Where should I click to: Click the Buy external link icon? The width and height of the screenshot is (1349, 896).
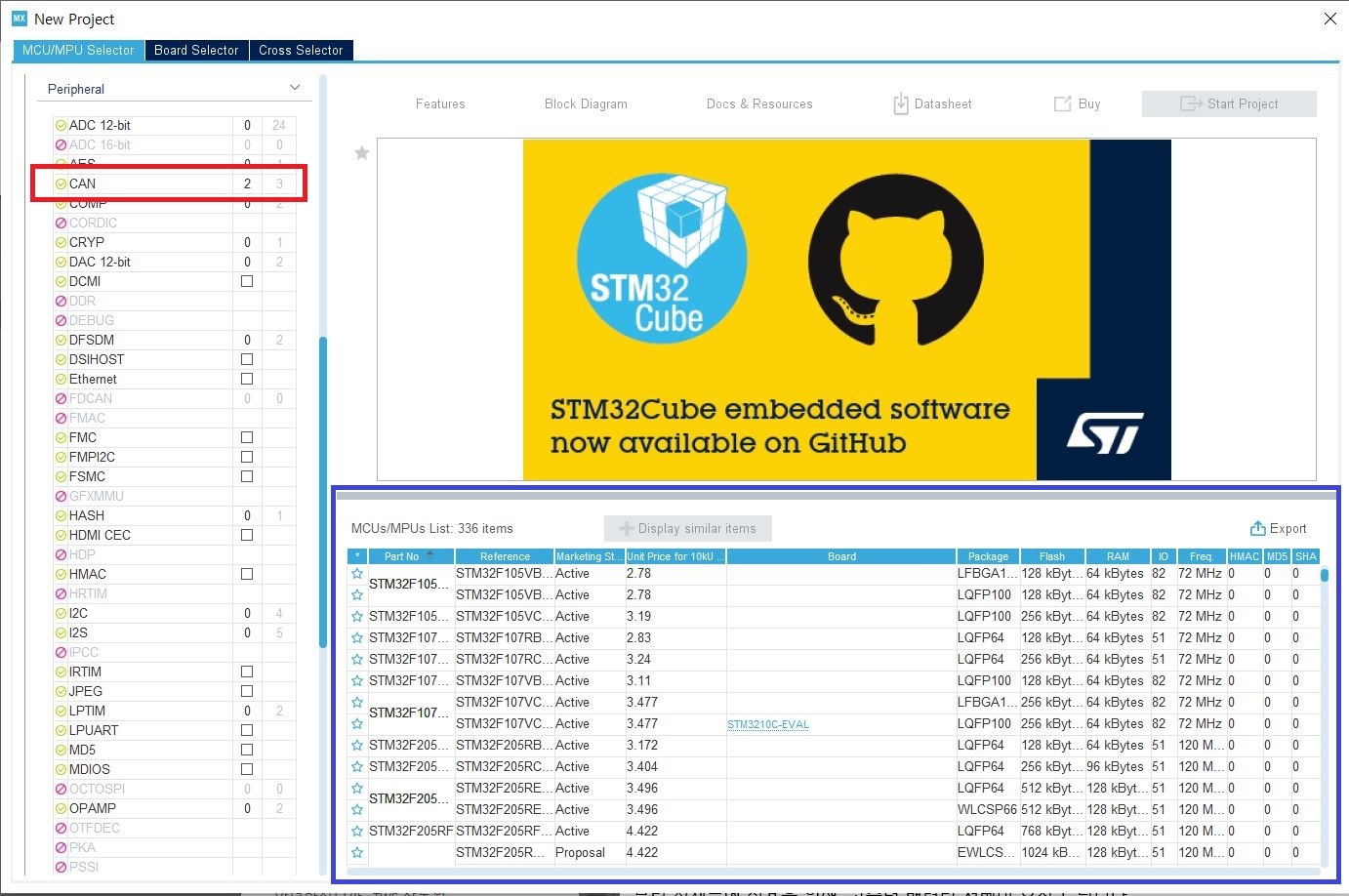(x=1062, y=103)
